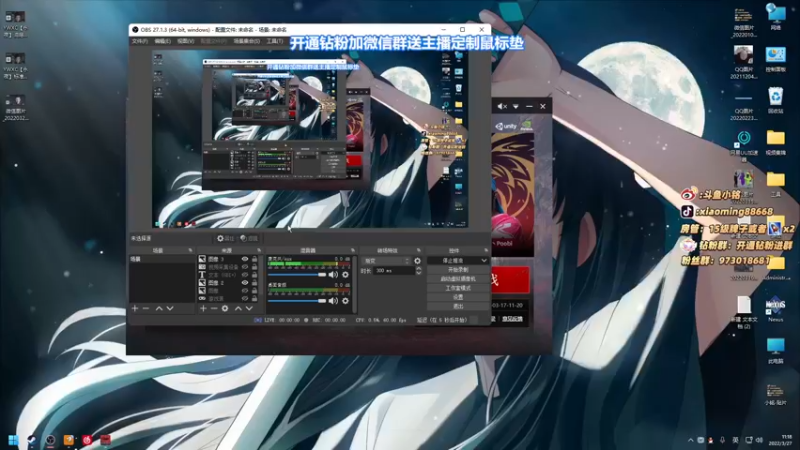Move scene down in Scenes panel
This screenshot has height=450, width=800.
(x=170, y=309)
